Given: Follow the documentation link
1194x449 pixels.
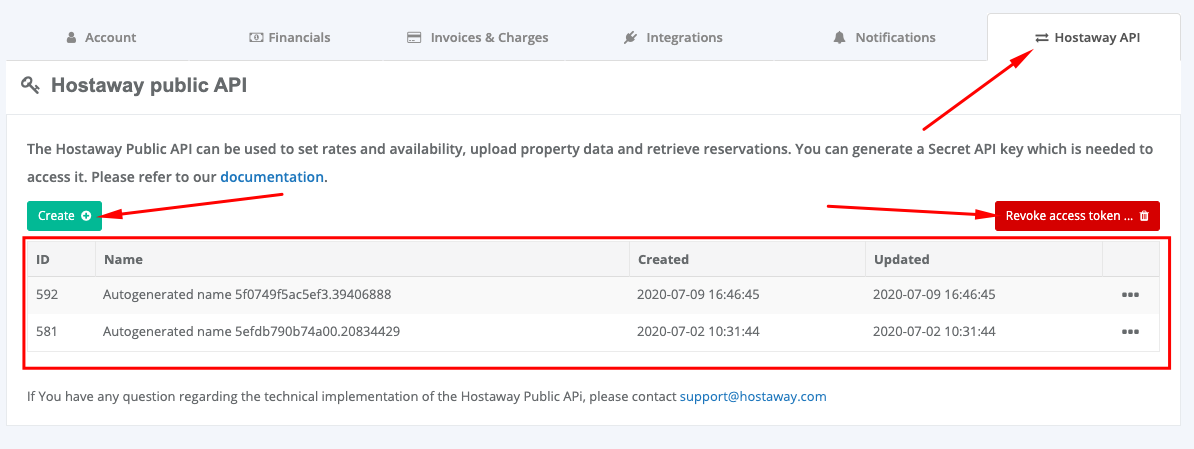Looking at the screenshot, I should click(272, 177).
